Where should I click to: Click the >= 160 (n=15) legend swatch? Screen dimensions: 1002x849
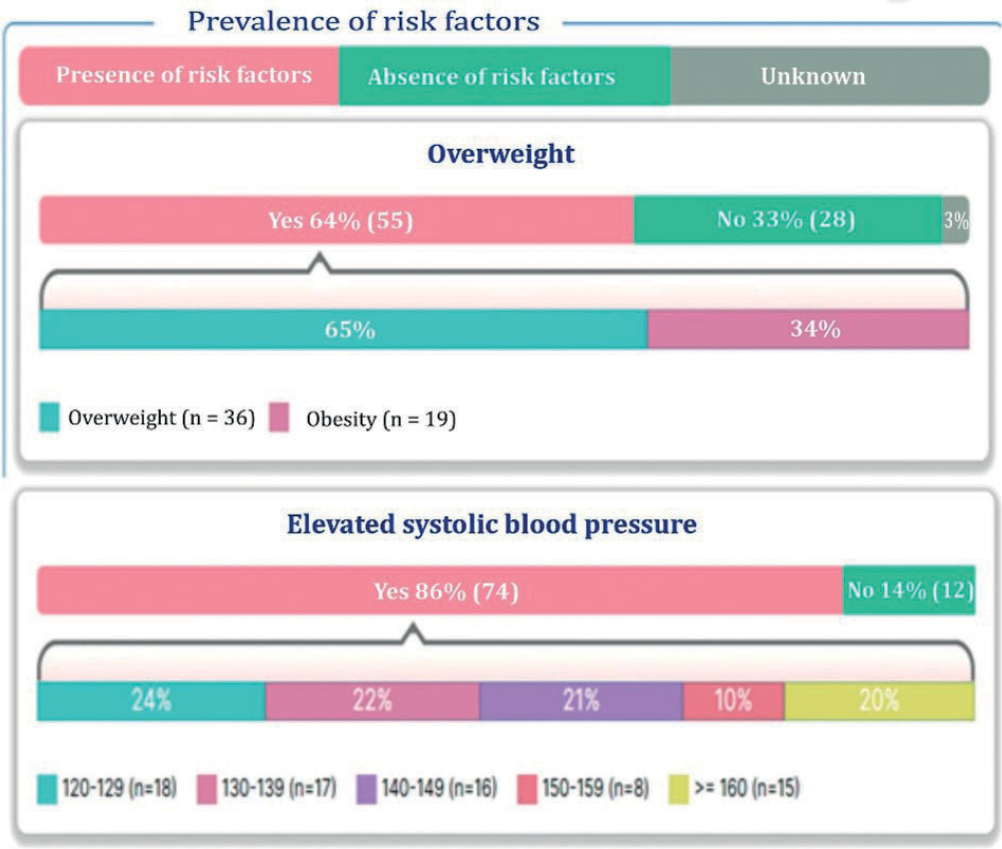[x=678, y=789]
